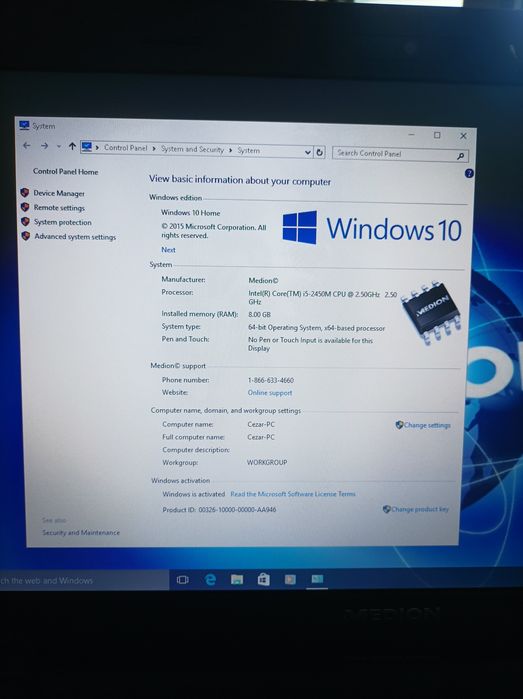This screenshot has height=699, width=523.
Task: Read the Microsoft Software License Terms link
Action: pos(292,494)
